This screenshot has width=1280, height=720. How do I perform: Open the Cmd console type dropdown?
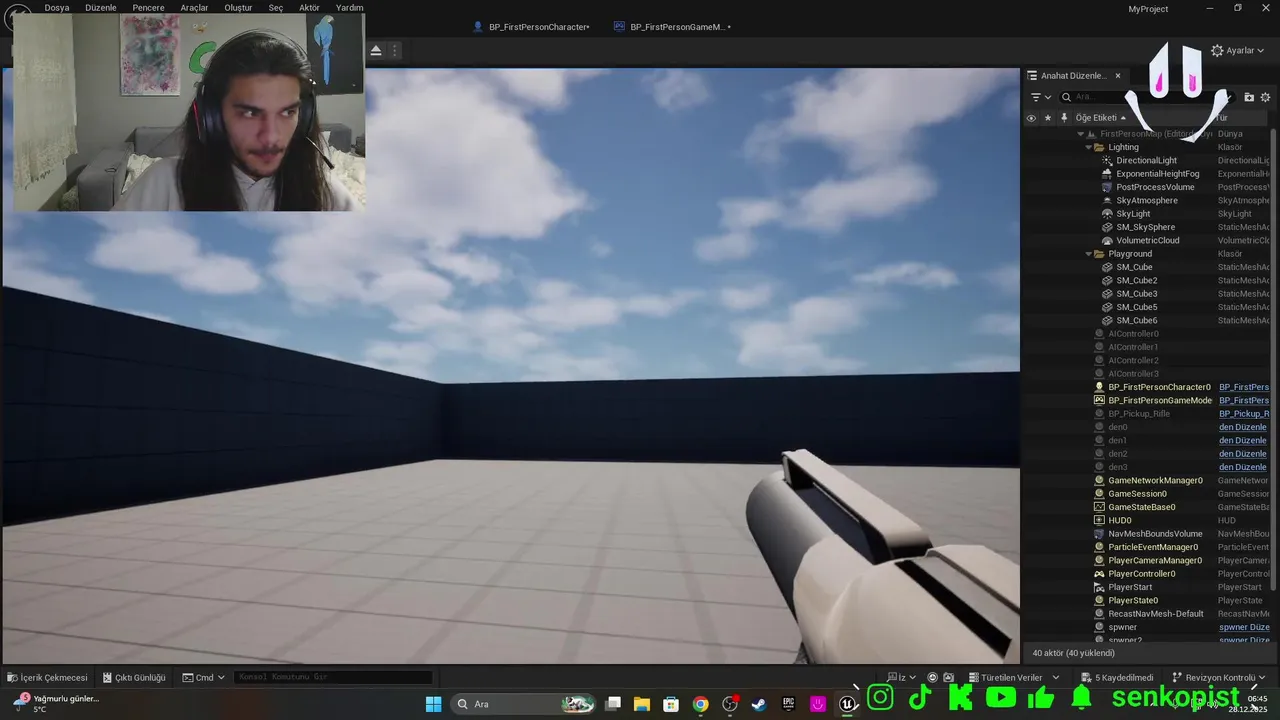[204, 677]
